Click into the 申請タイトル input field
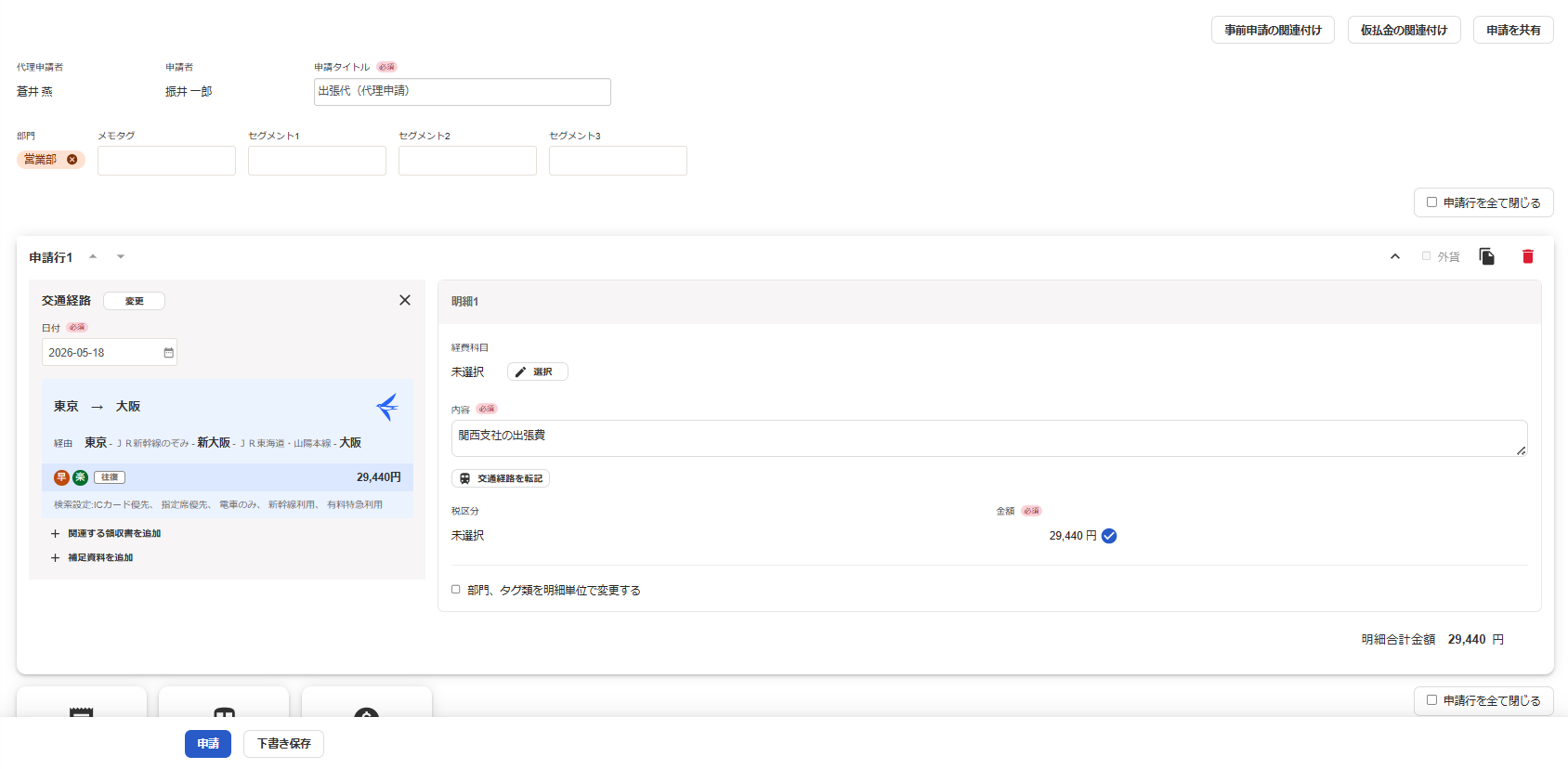 463,92
